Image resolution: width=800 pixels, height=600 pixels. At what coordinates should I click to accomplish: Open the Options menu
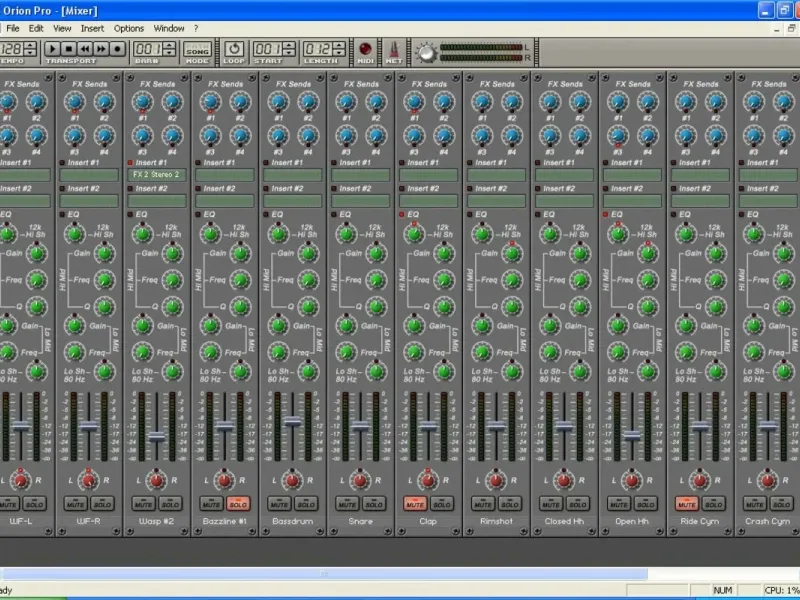(129, 28)
